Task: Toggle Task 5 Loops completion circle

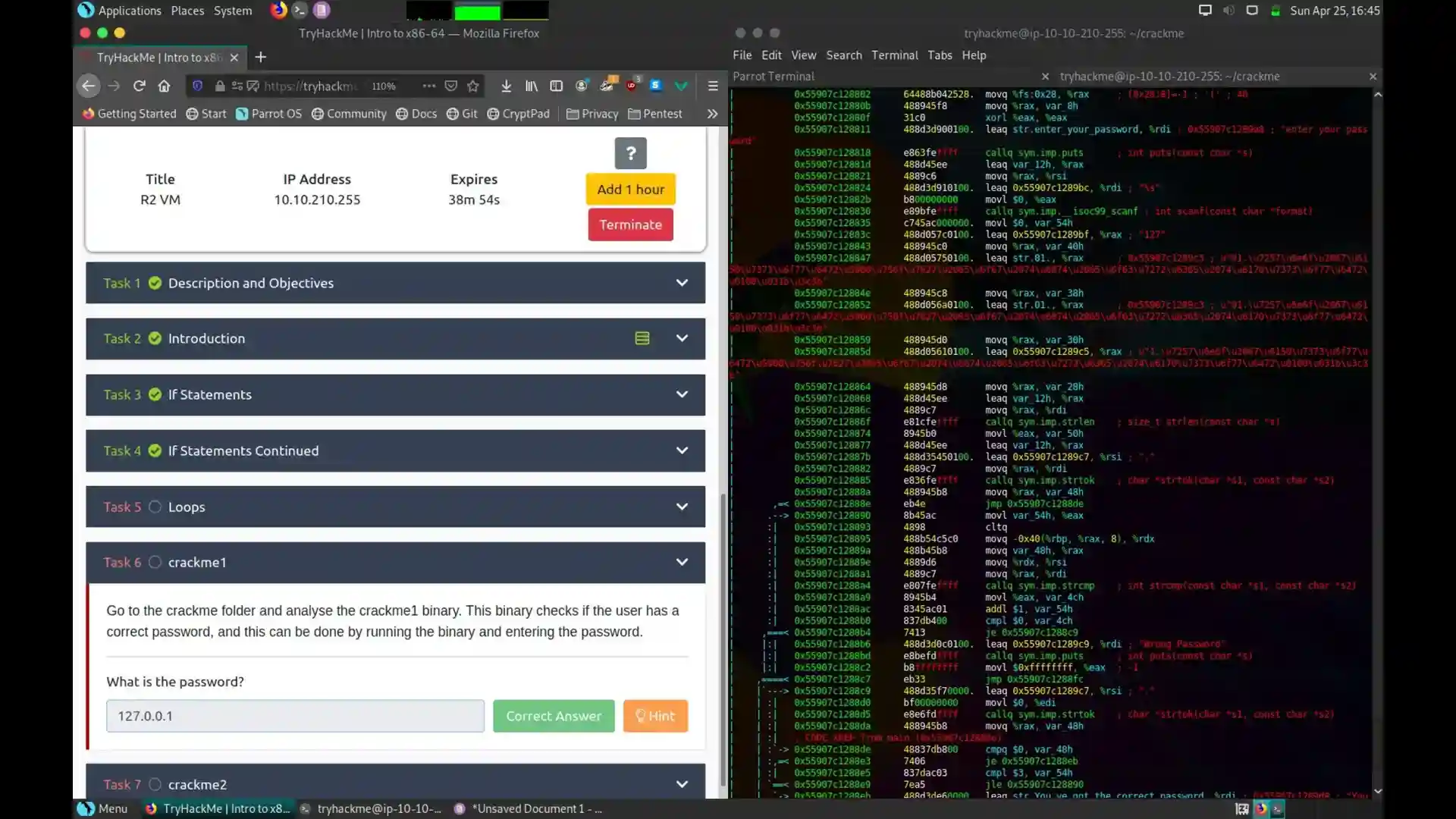Action: [155, 507]
